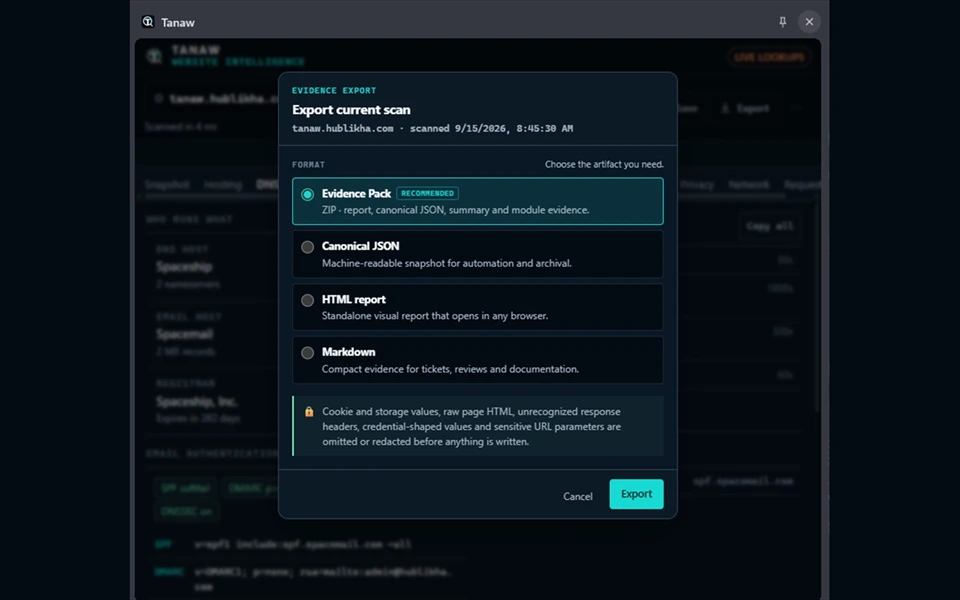Click the LIVE LOOKUPS badge in background header
This screenshot has width=960, height=600.
click(x=769, y=57)
